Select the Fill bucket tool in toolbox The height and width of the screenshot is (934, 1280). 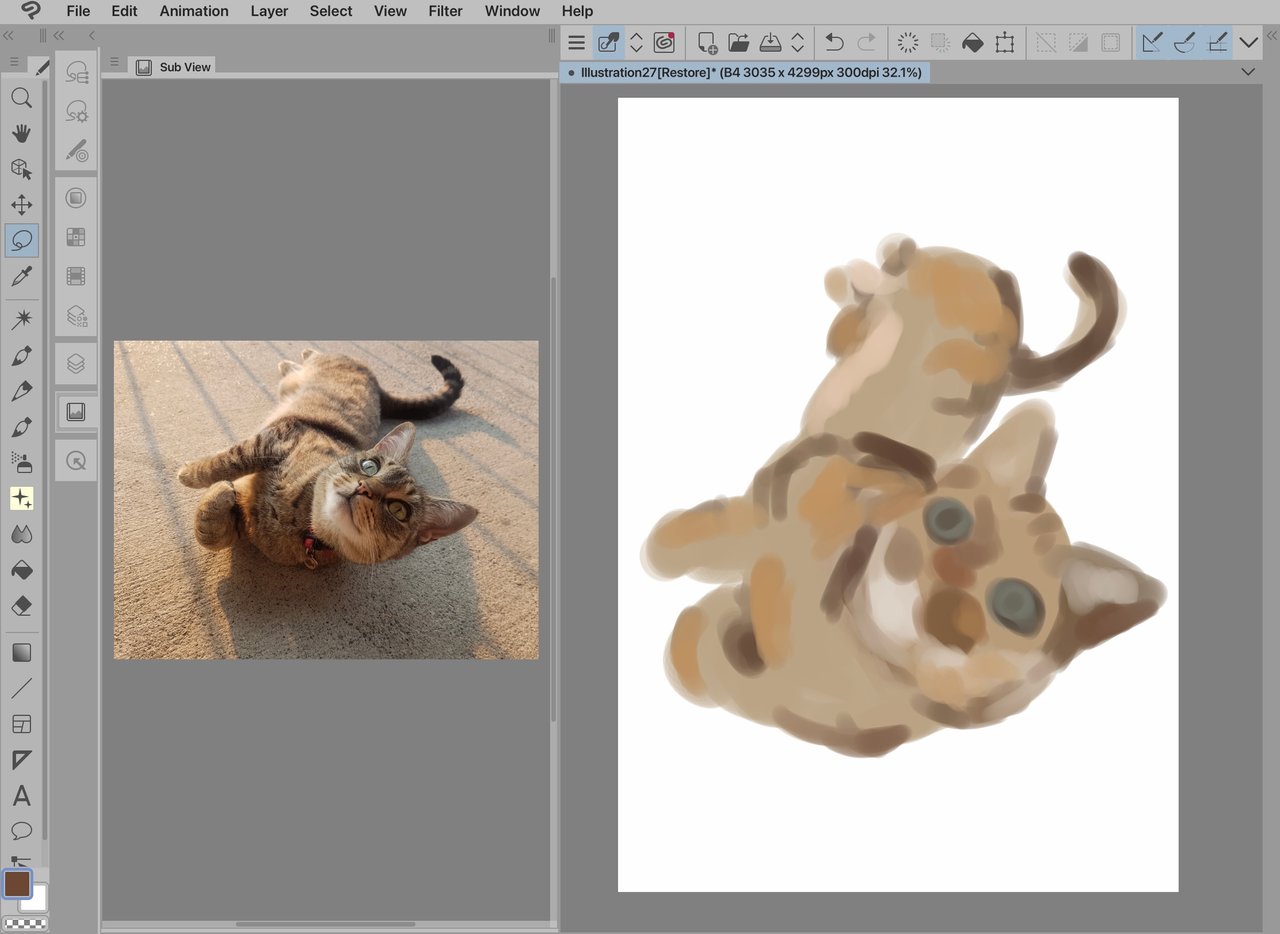pos(21,570)
